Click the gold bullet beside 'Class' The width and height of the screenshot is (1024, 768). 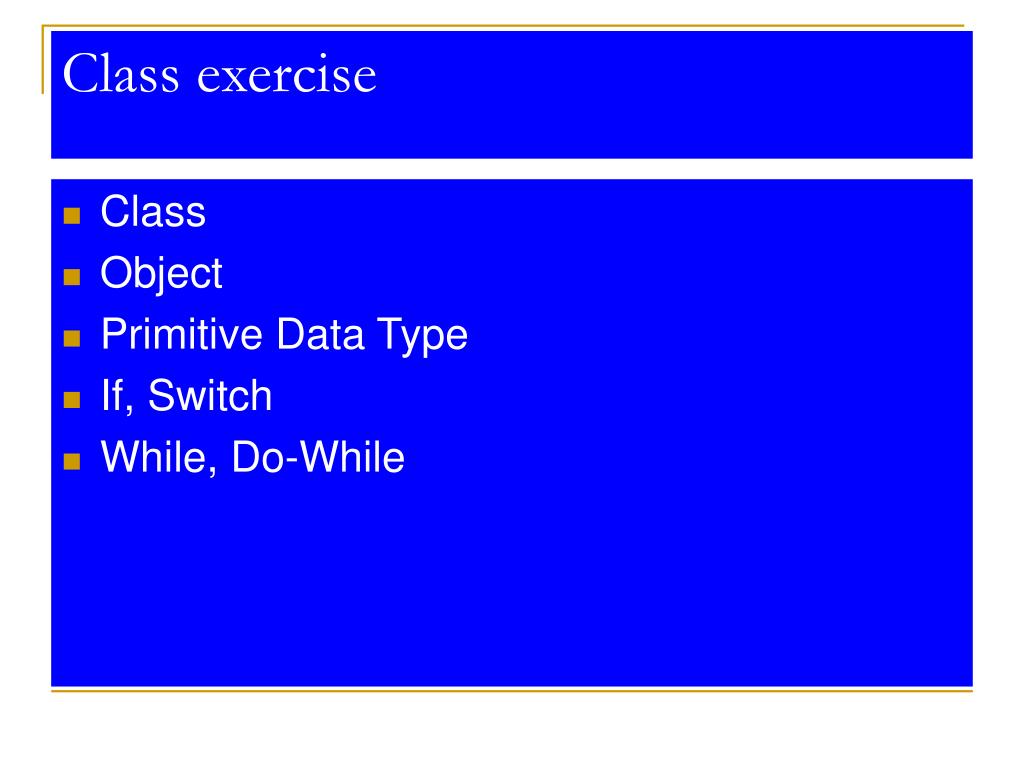pos(72,216)
